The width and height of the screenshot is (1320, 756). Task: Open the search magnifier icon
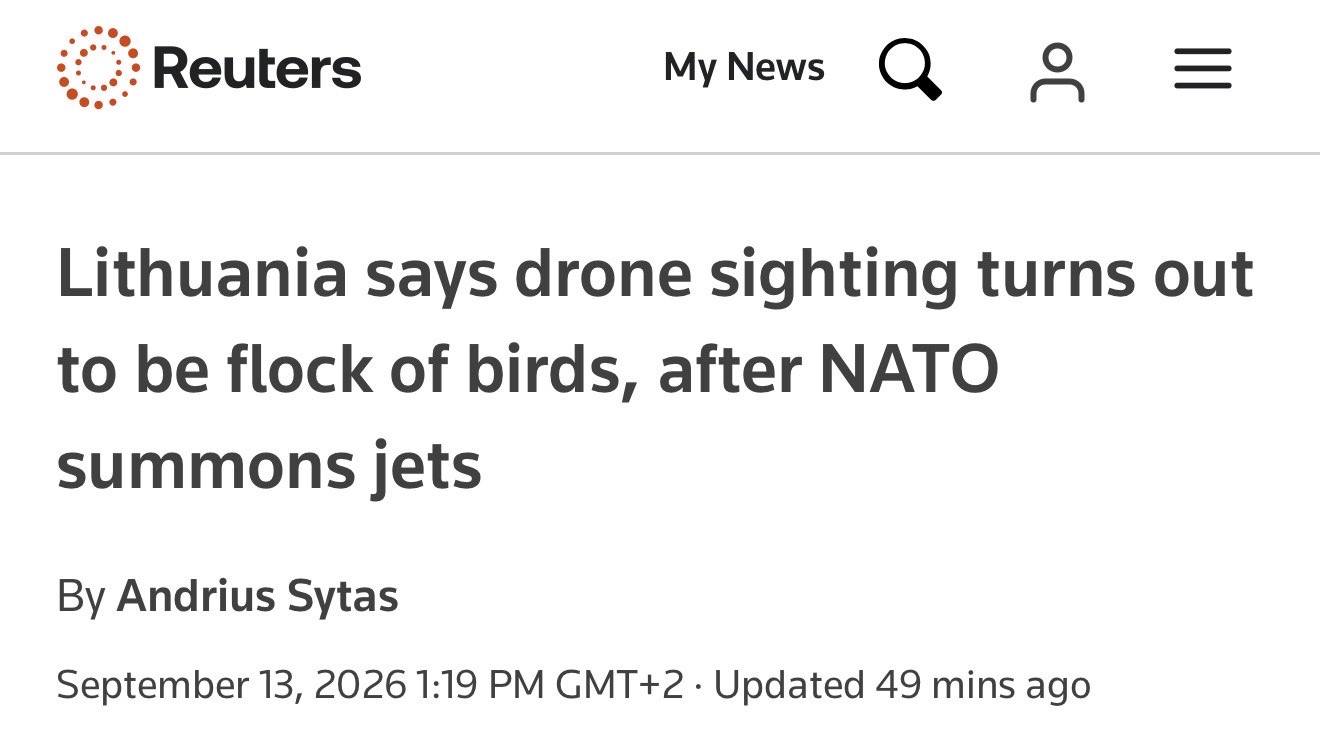pos(910,69)
